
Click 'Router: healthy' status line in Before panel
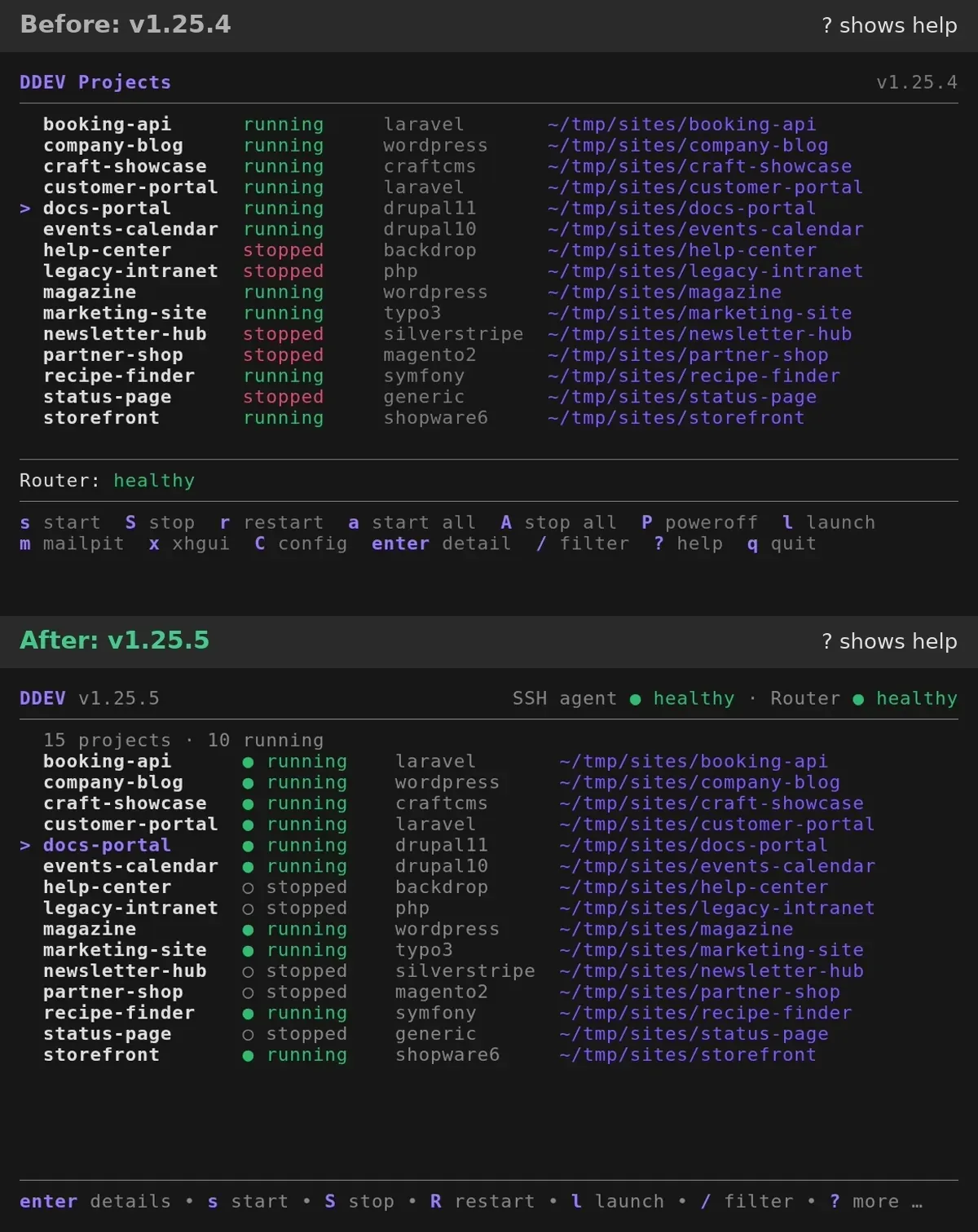pos(107,481)
